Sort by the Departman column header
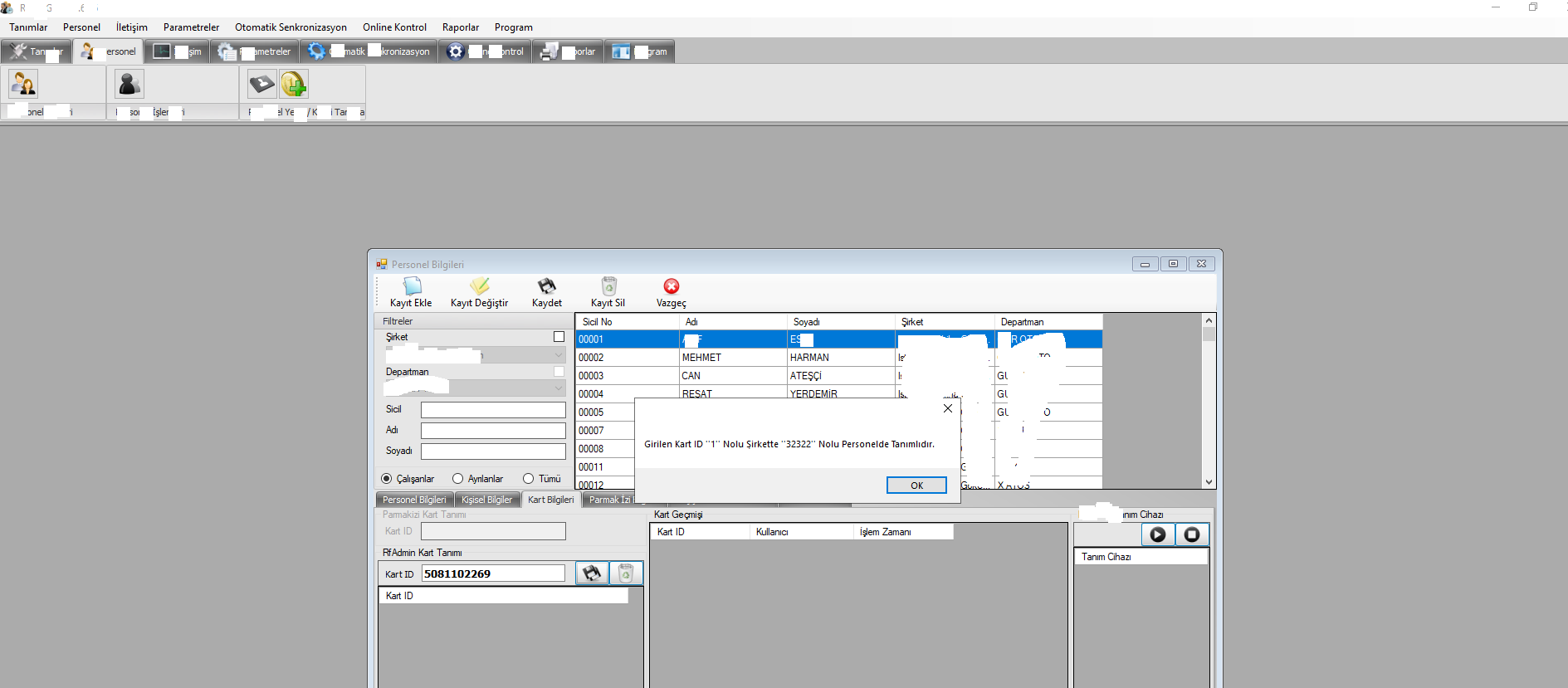Screen dimensions: 1568x688 pyautogui.click(x=1048, y=322)
